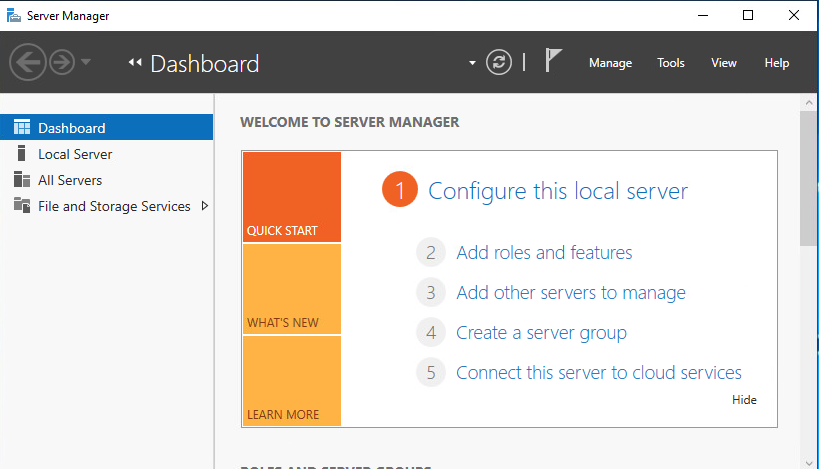
Task: Click the File and Storage Services icon
Action: [21, 205]
